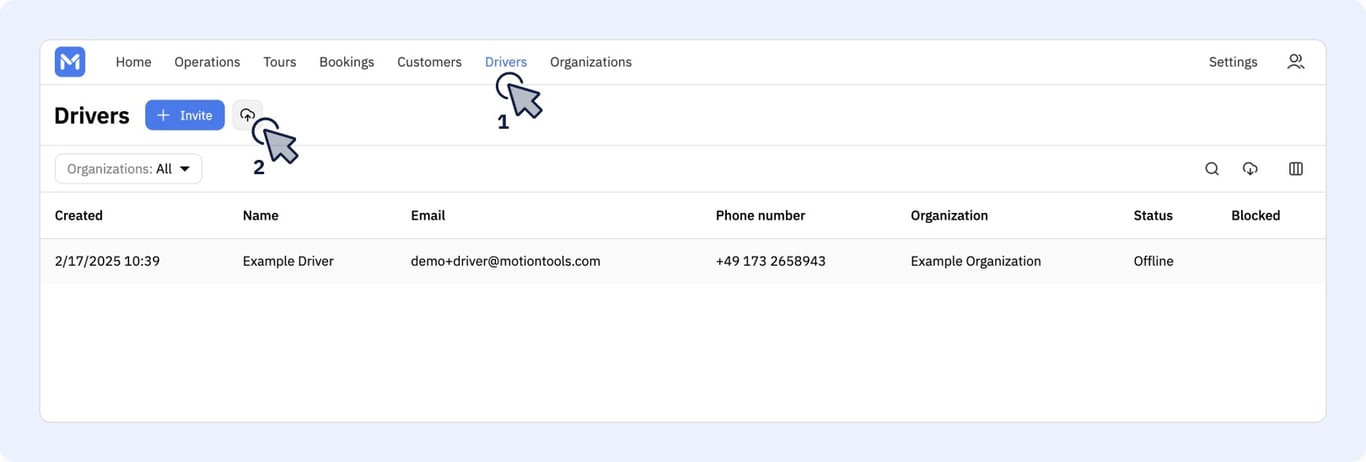Viewport: 1366px width, 462px height.
Task: Click the Email column header
Action: click(x=428, y=215)
